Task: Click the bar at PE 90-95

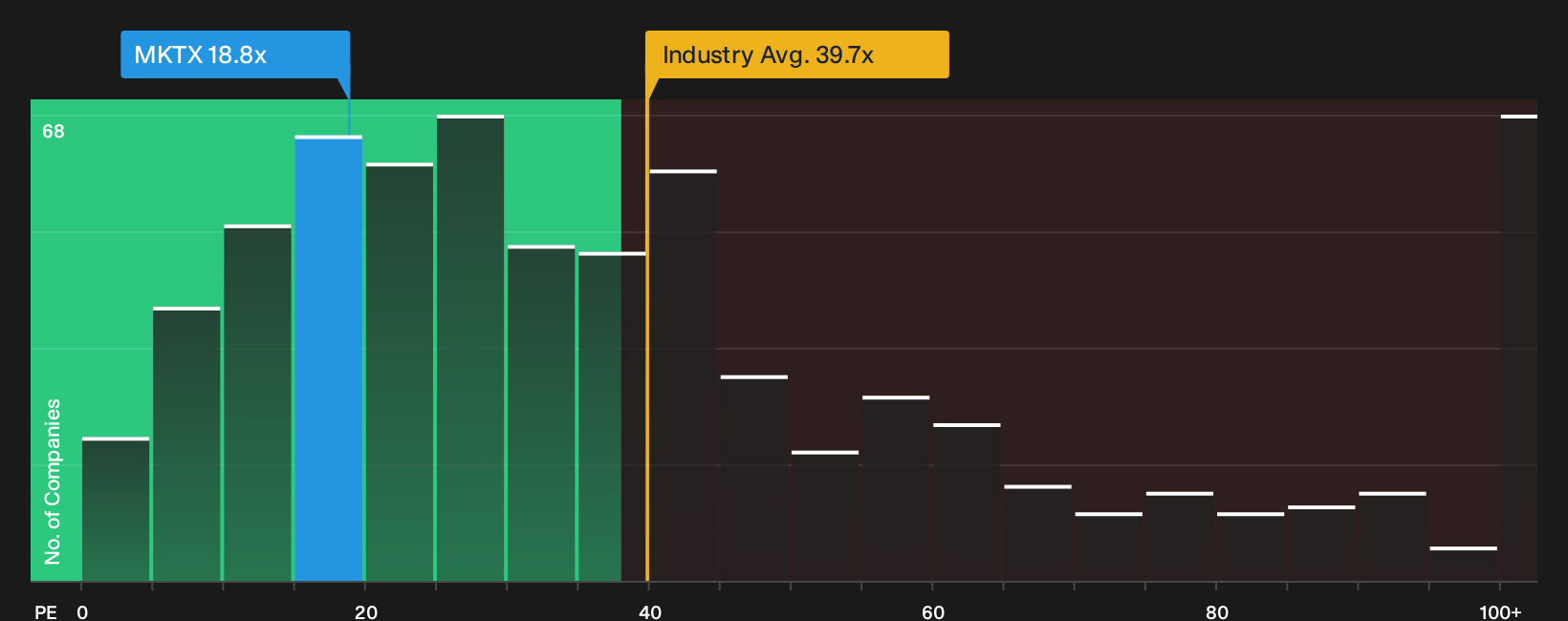Action: 1393,536
